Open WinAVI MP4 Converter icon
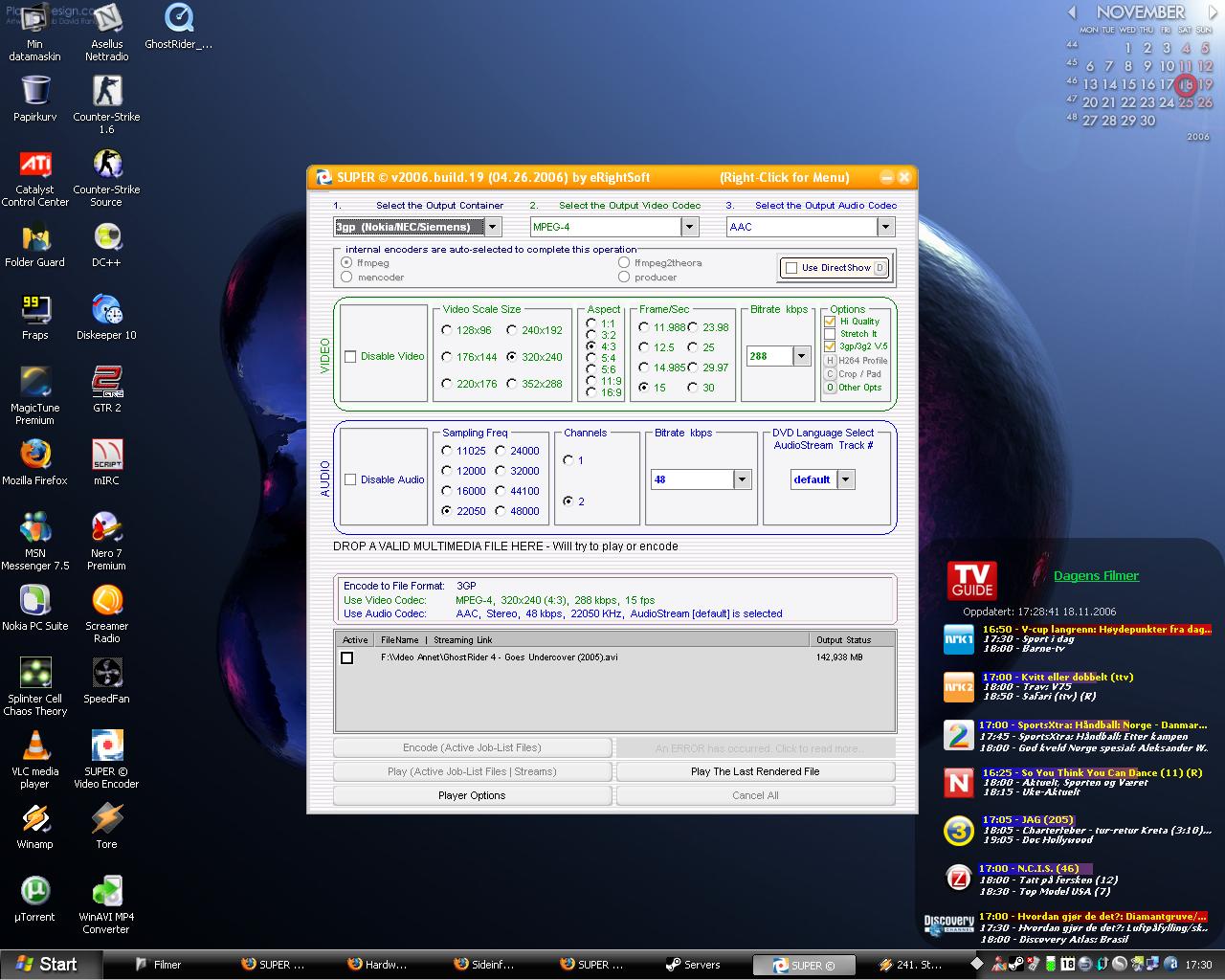1225x980 pixels. click(x=106, y=905)
